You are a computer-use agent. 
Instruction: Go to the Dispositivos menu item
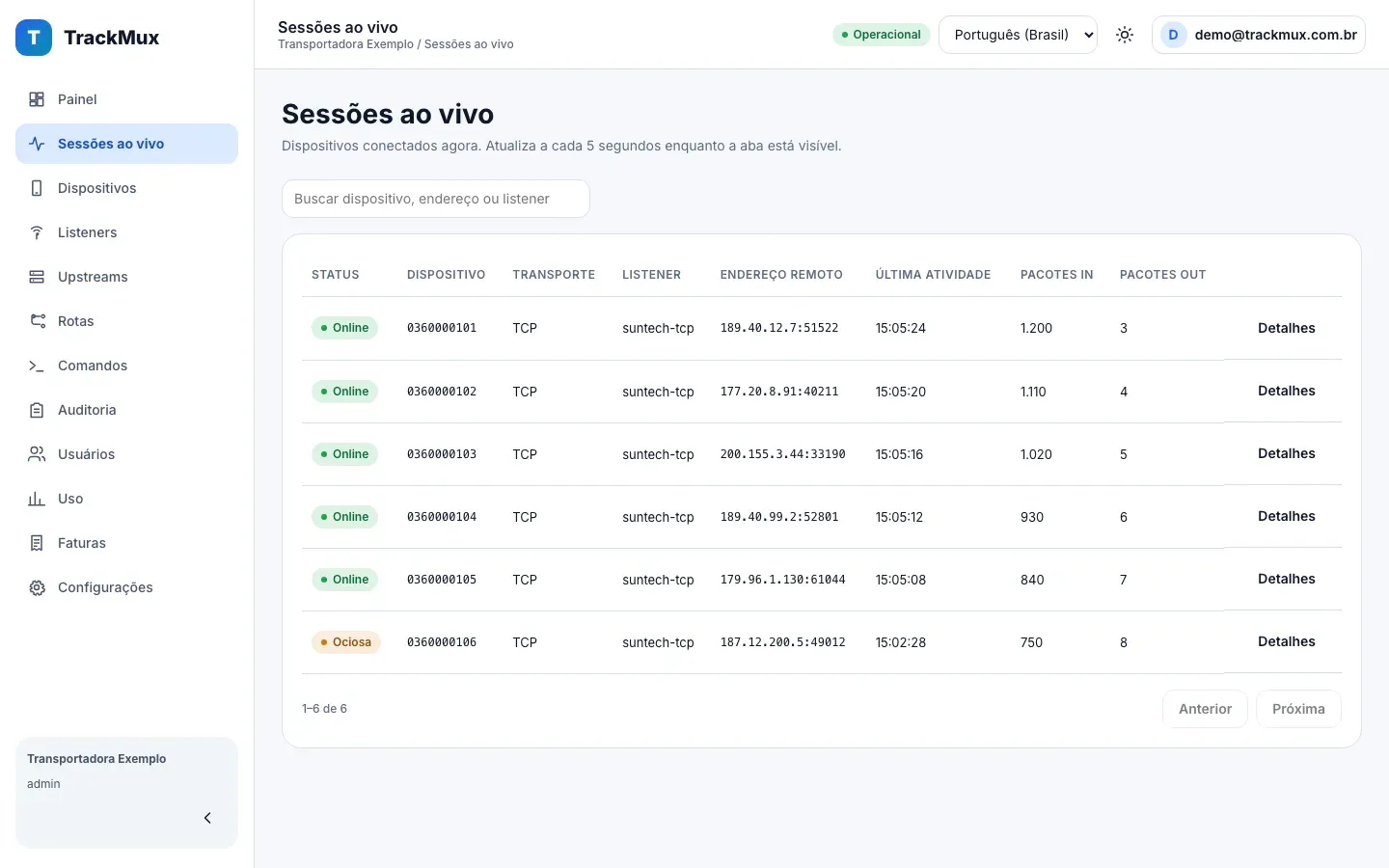tap(126, 188)
